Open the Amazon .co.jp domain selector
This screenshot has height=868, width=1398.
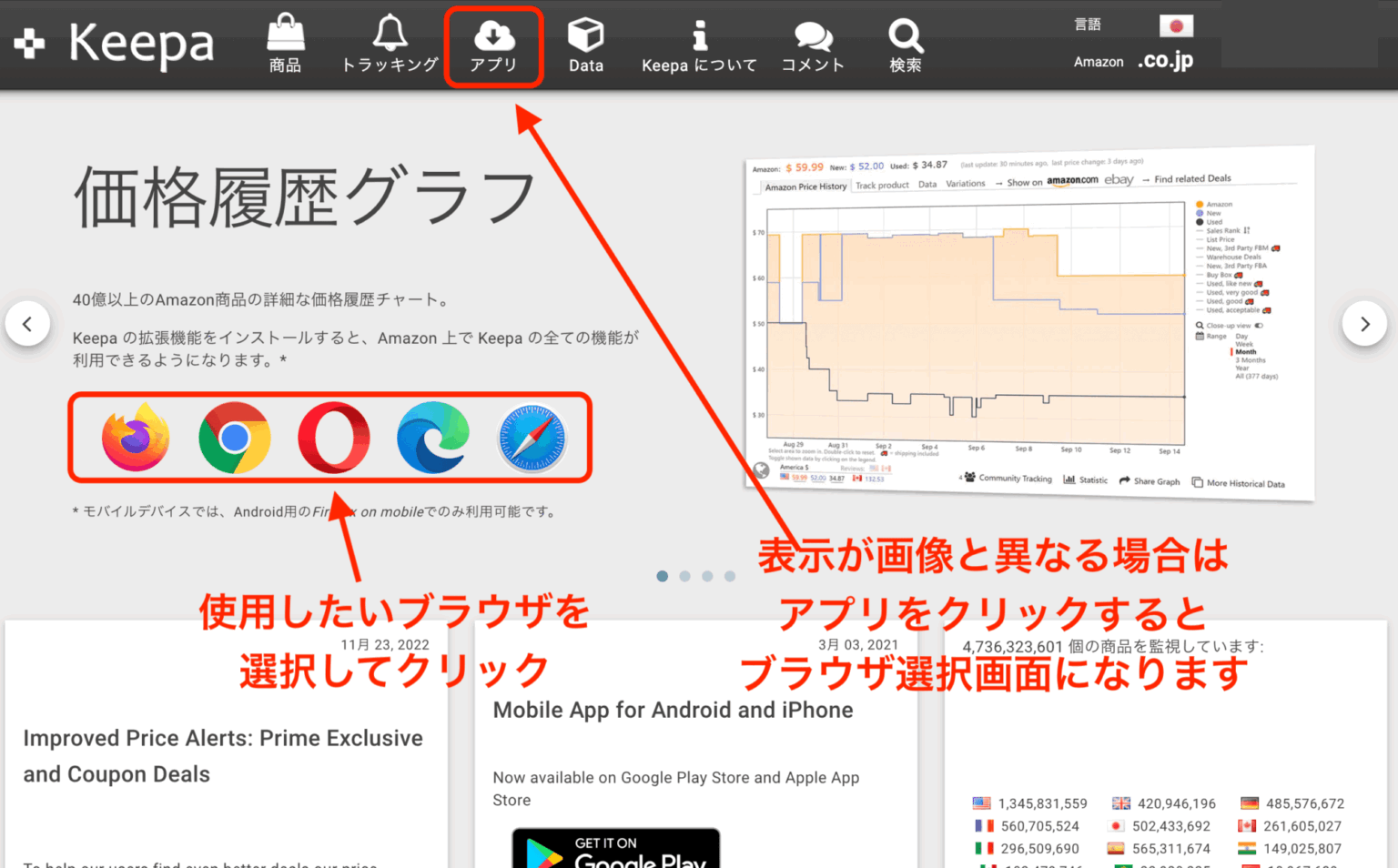tap(1164, 60)
